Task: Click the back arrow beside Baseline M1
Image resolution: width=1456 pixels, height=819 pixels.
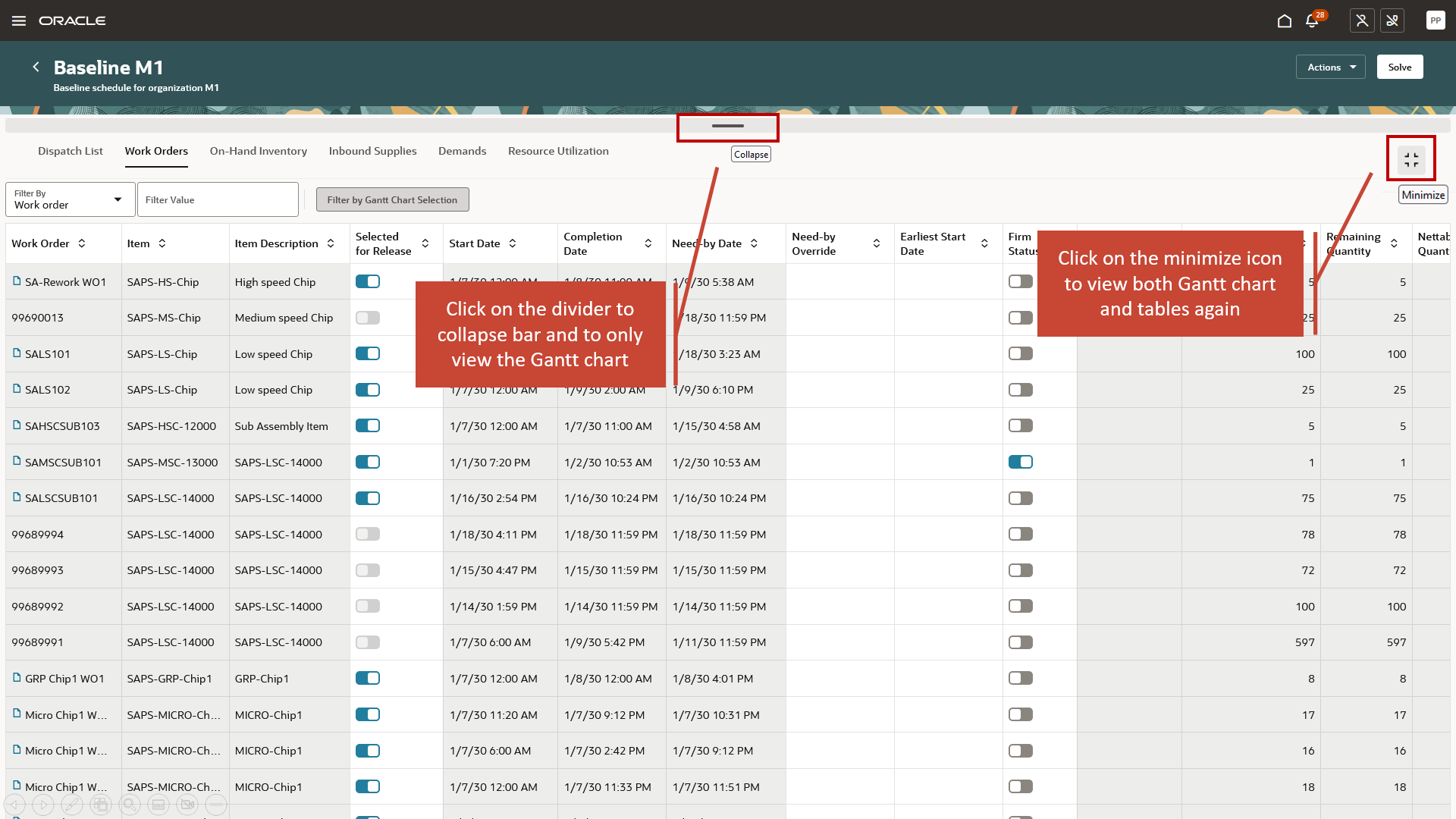Action: [36, 67]
